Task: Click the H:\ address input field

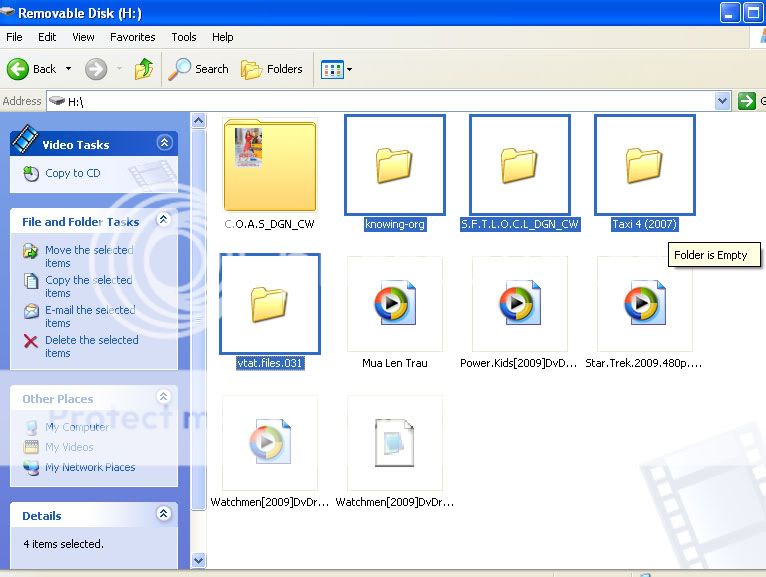Action: click(380, 101)
